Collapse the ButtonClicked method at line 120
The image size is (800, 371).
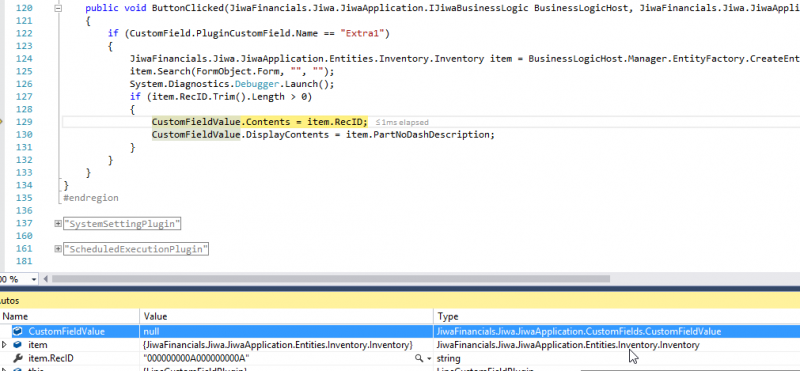point(58,8)
